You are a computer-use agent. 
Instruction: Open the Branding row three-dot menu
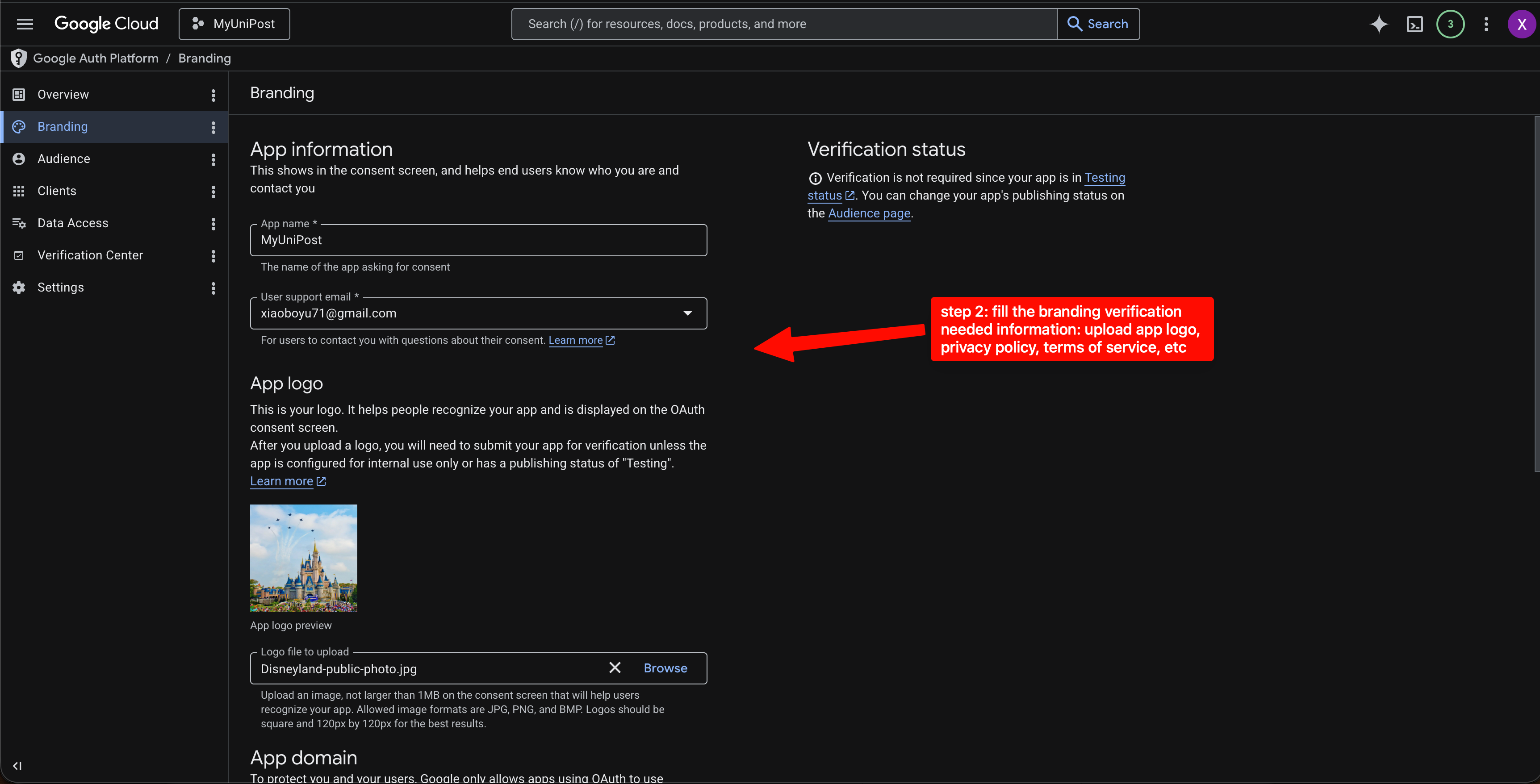point(213,127)
